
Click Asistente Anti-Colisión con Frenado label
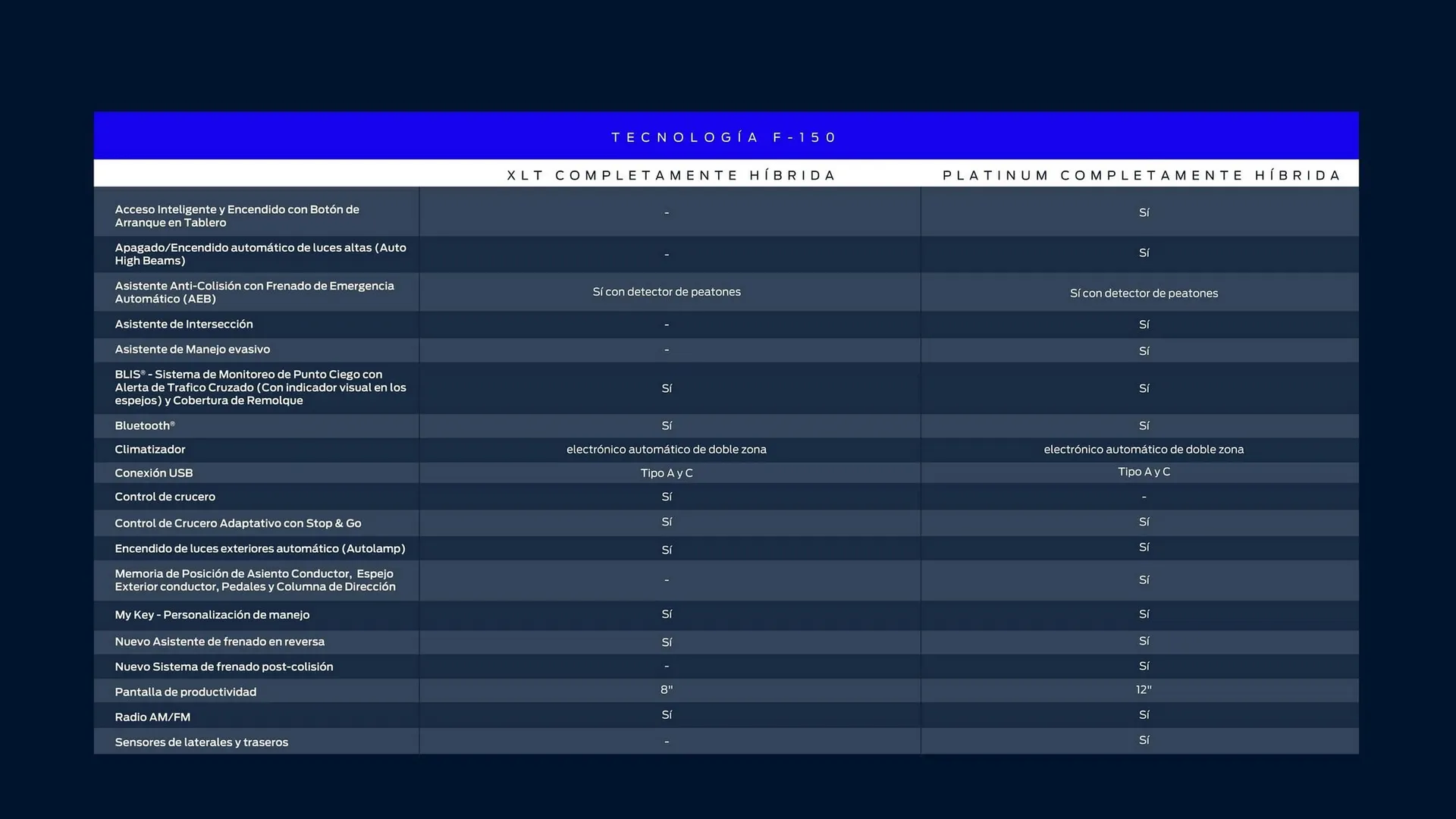[254, 292]
